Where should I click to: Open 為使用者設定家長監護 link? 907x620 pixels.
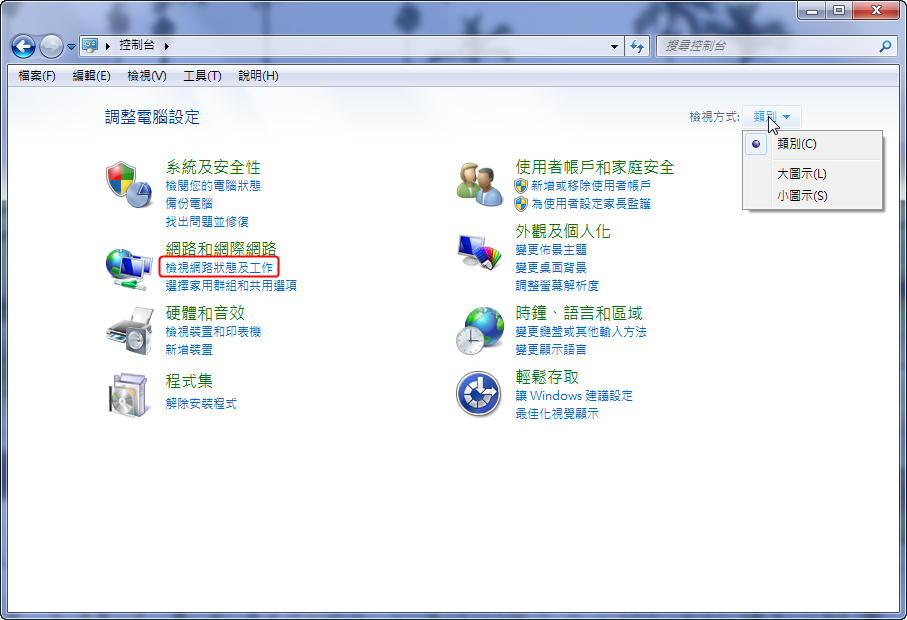(591, 204)
